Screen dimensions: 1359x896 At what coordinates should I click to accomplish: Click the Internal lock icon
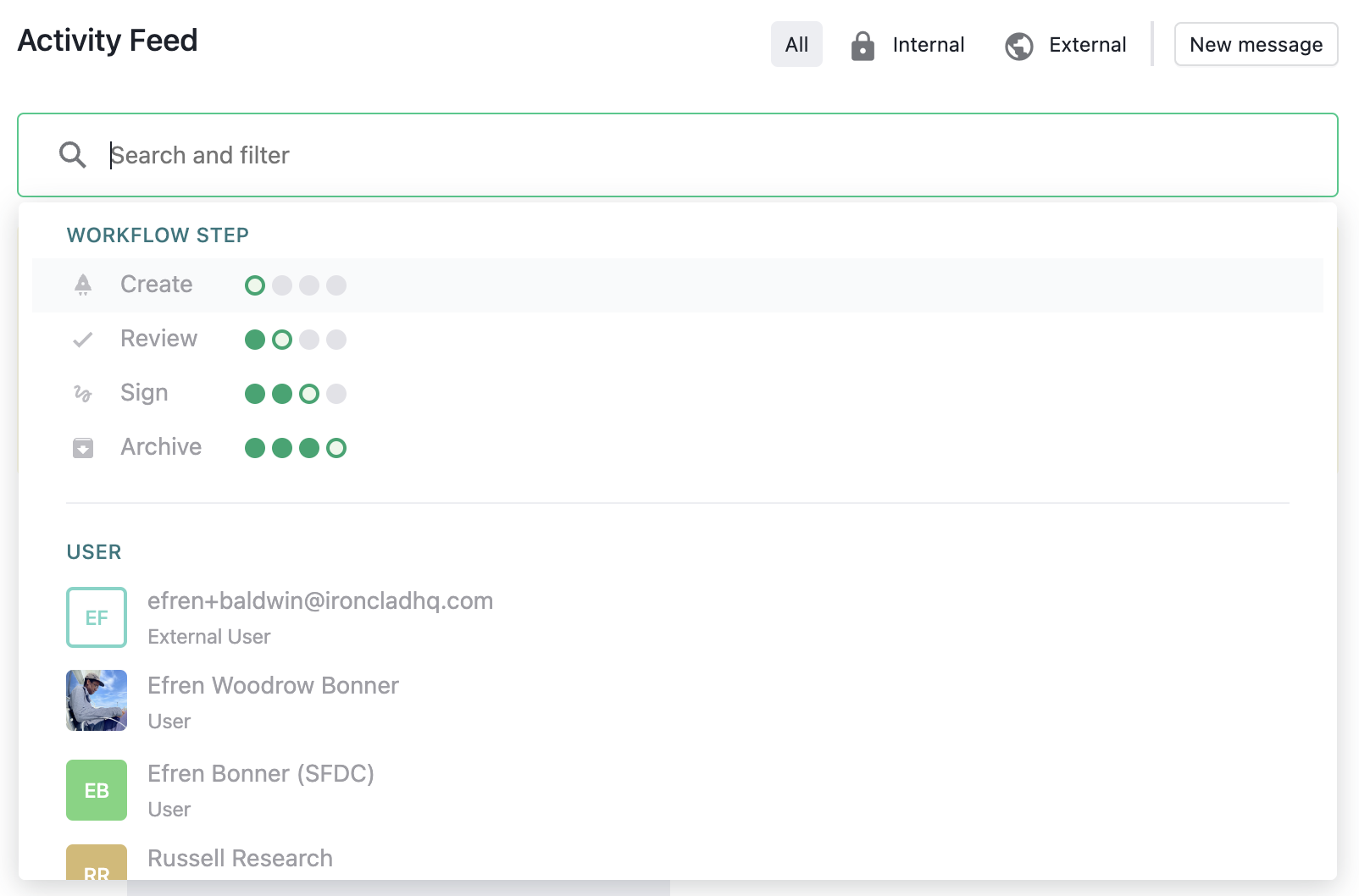(x=863, y=45)
